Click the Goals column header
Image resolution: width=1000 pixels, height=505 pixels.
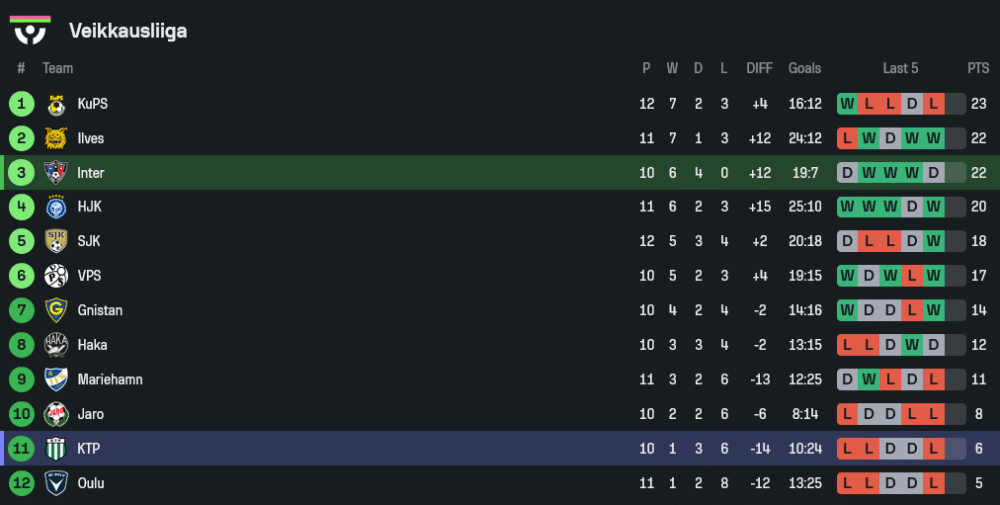804,68
